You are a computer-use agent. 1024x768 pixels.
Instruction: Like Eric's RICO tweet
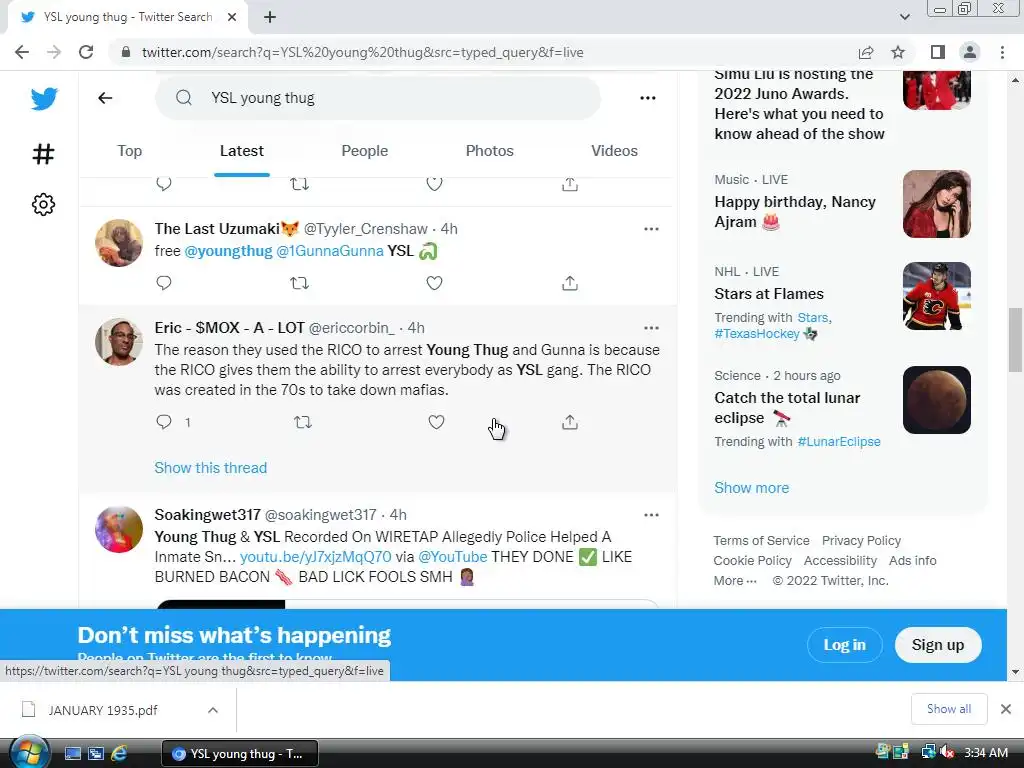pos(436,422)
